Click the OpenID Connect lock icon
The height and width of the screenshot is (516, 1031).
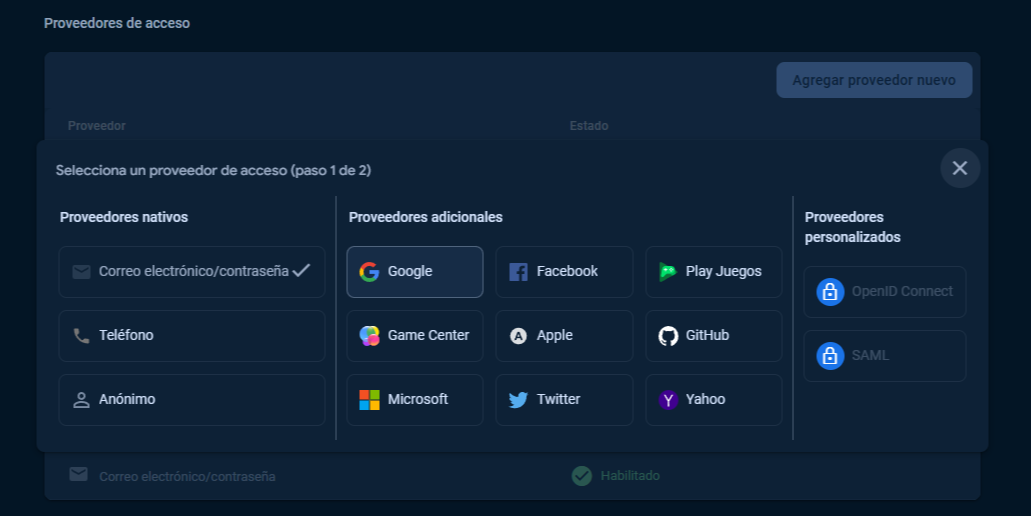(830, 291)
